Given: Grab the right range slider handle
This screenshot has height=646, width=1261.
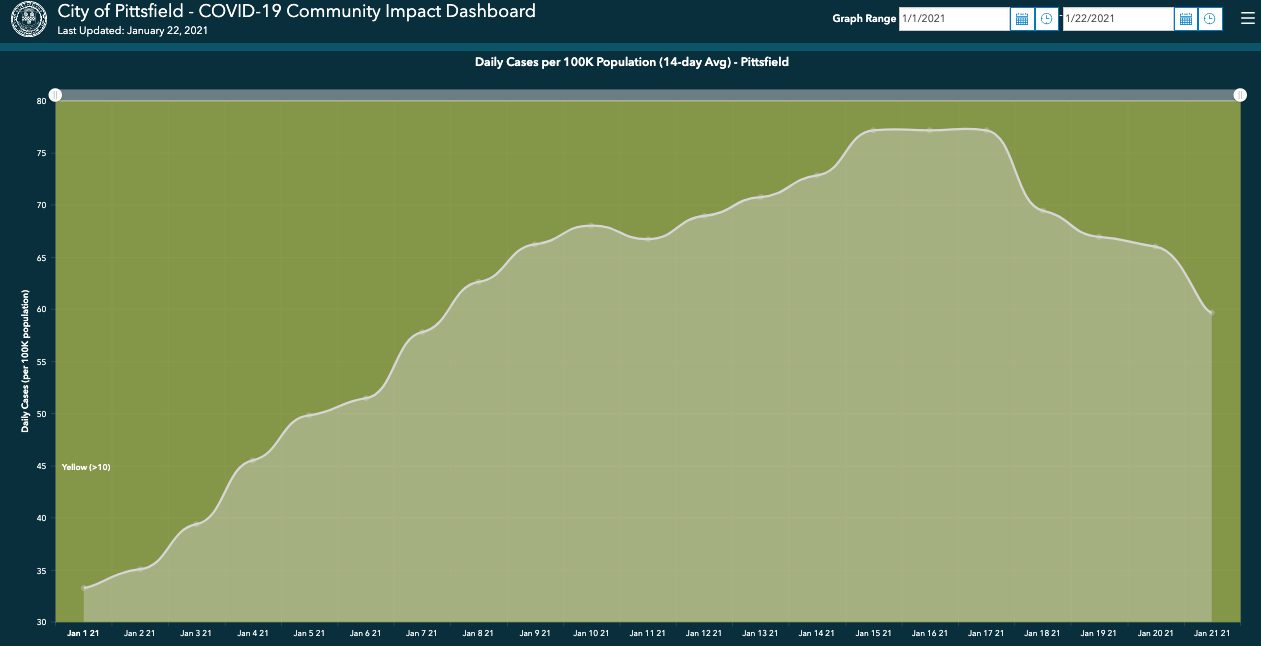Looking at the screenshot, I should (1240, 95).
